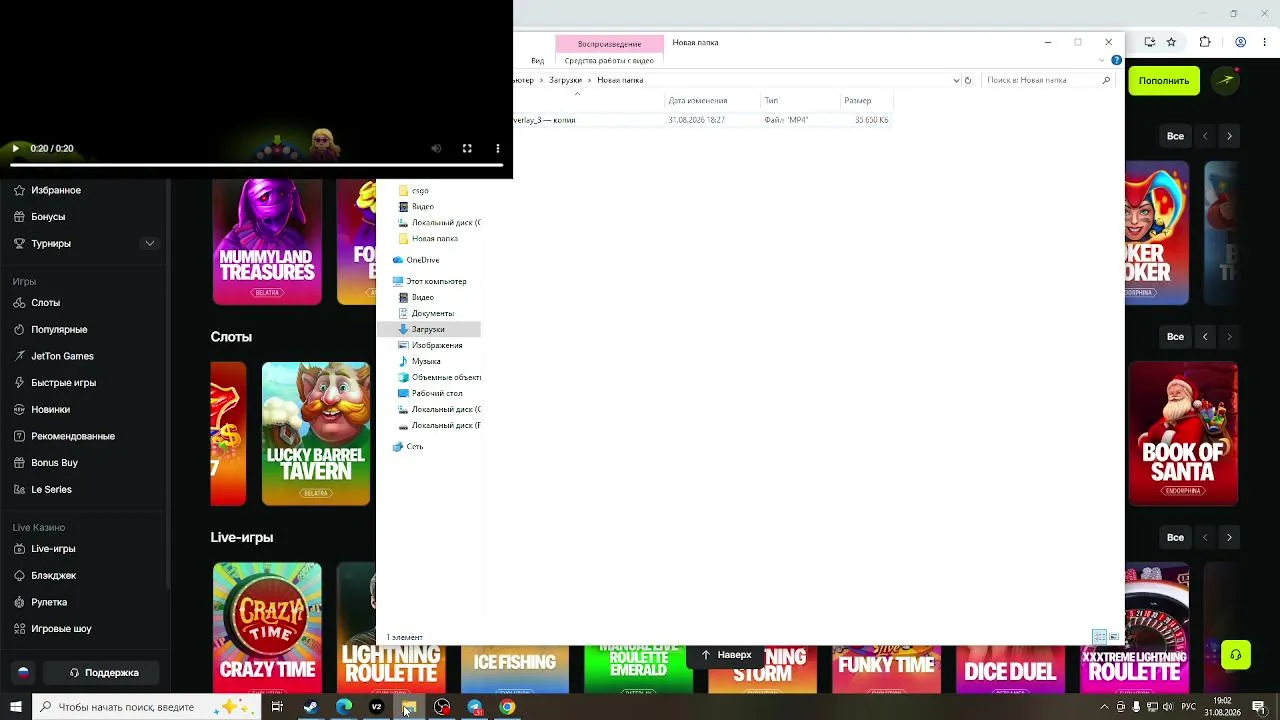Open the Mummyland Treasures game card
1280x720 pixels.
267,242
